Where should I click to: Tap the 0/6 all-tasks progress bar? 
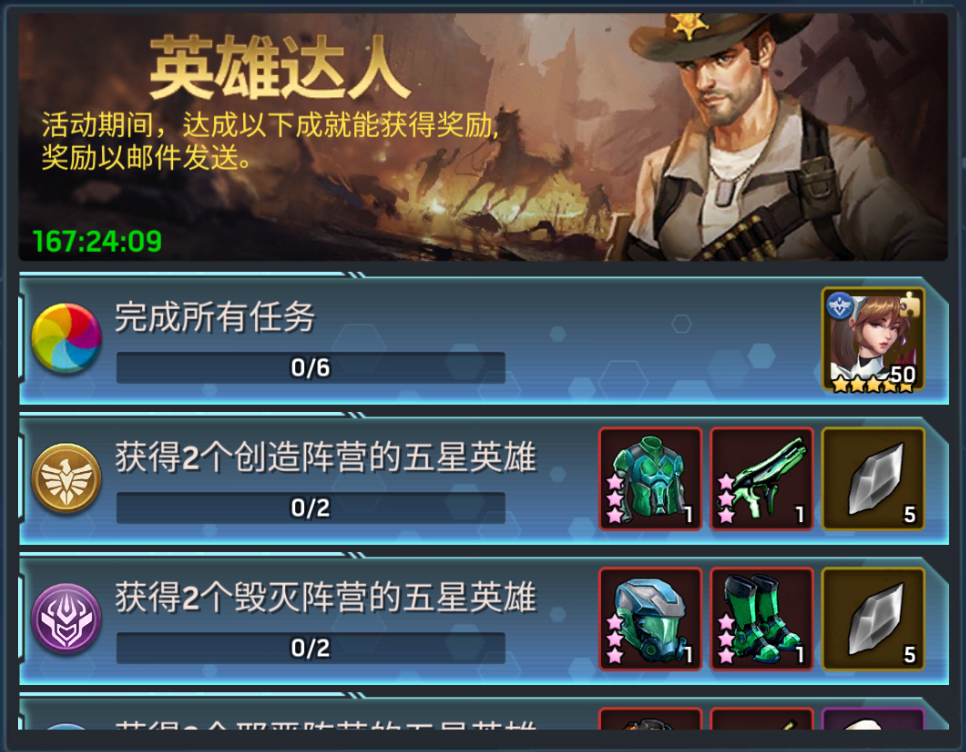pos(310,368)
